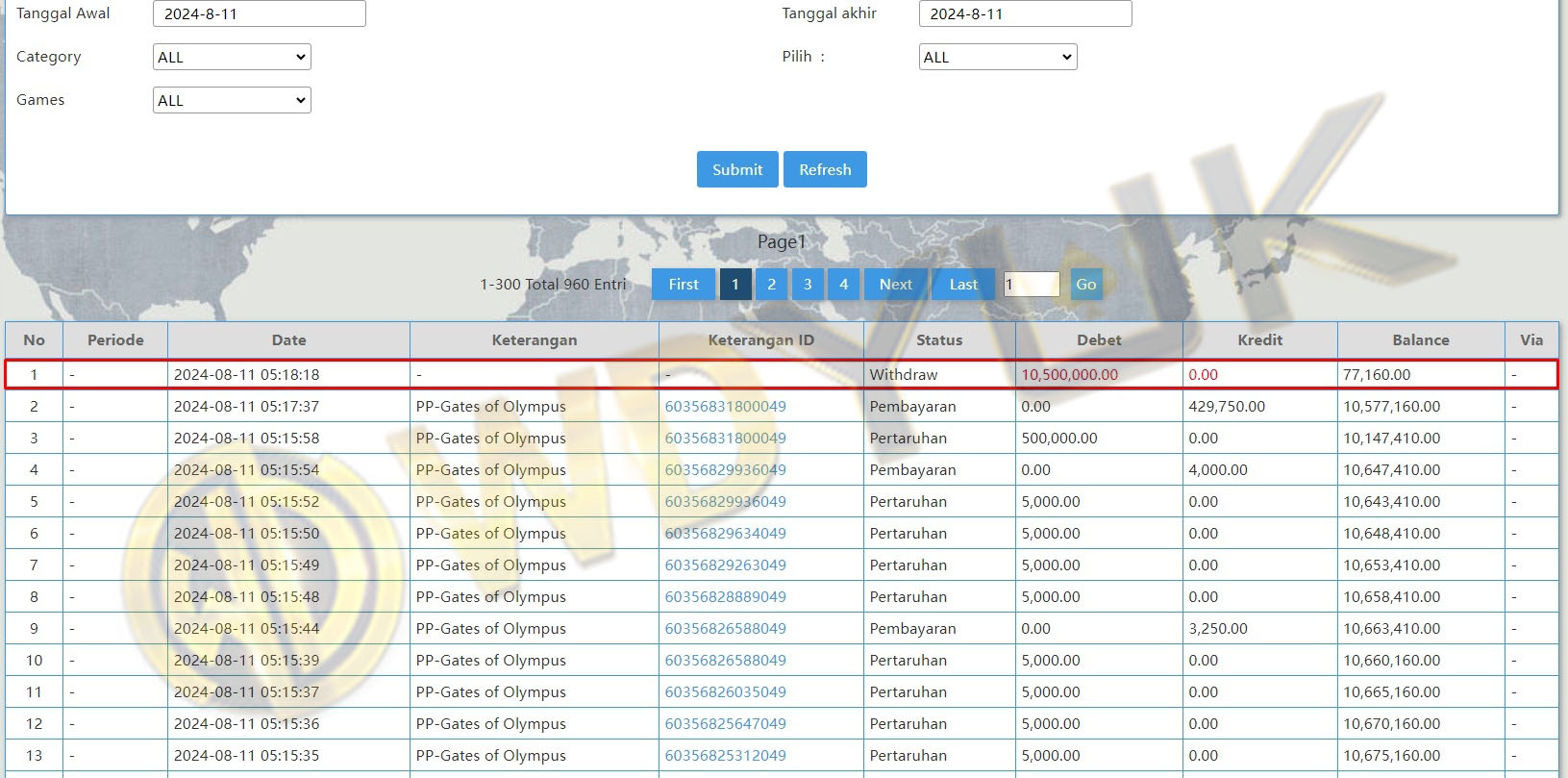Click the Keterangan ID column header
1568x778 pixels.
pos(761,339)
